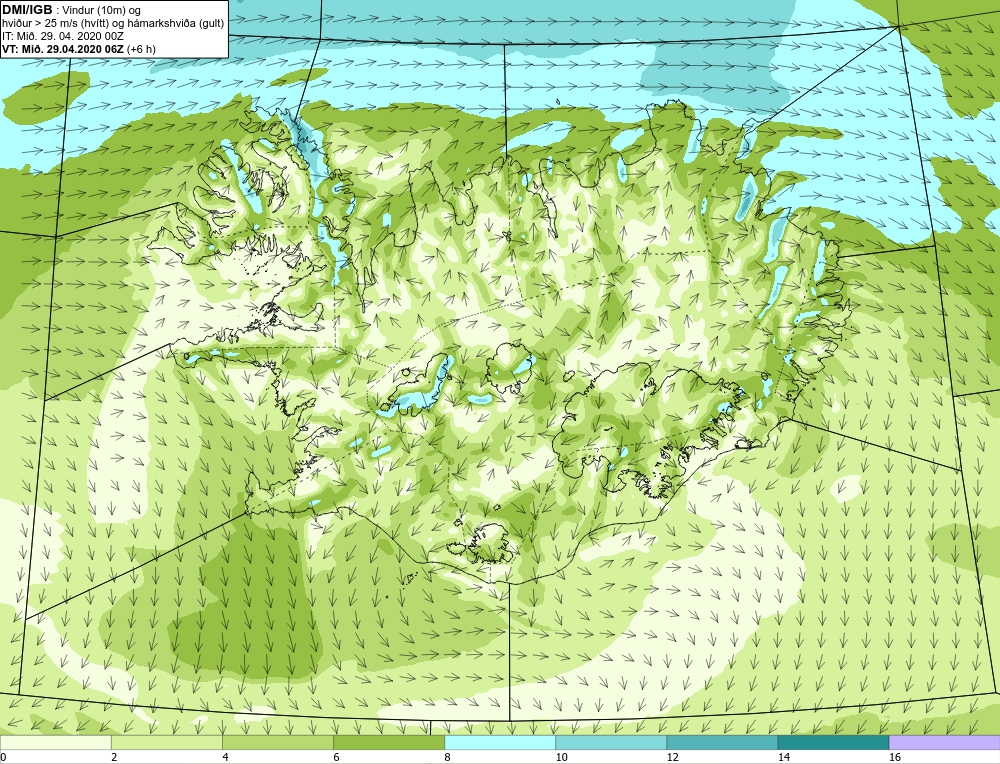Click the "10" label on the wind scale
1000x764 pixels.
(x=561, y=757)
